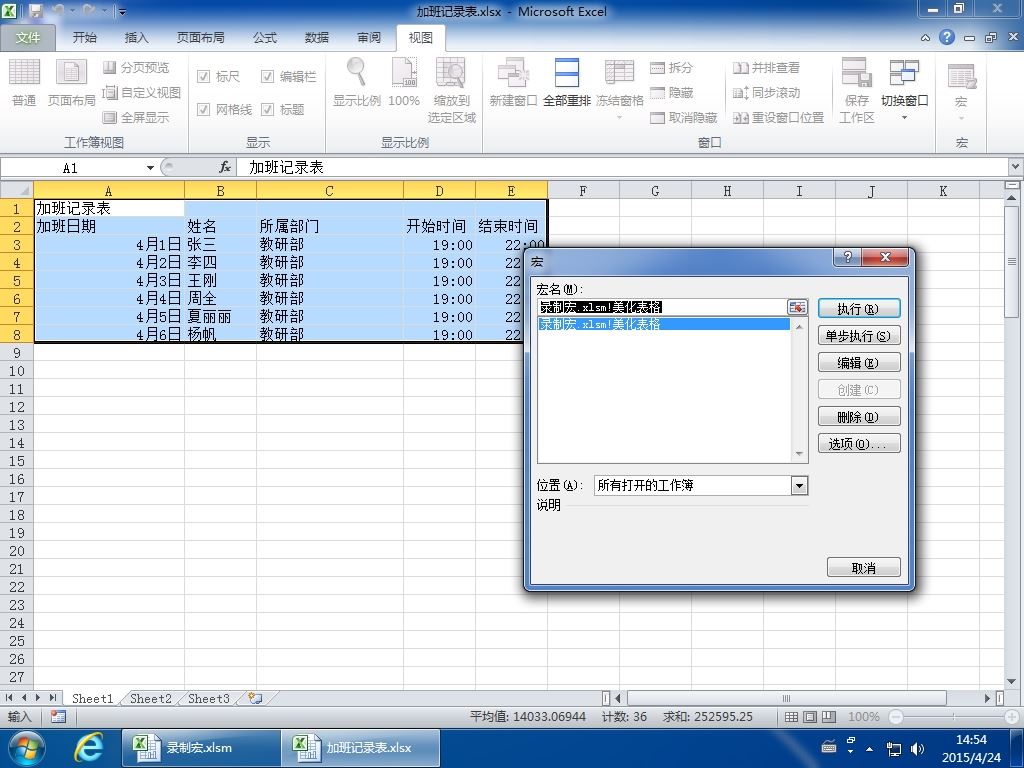Open a New Window (新建窗口)
1024x768 pixels.
(x=513, y=82)
